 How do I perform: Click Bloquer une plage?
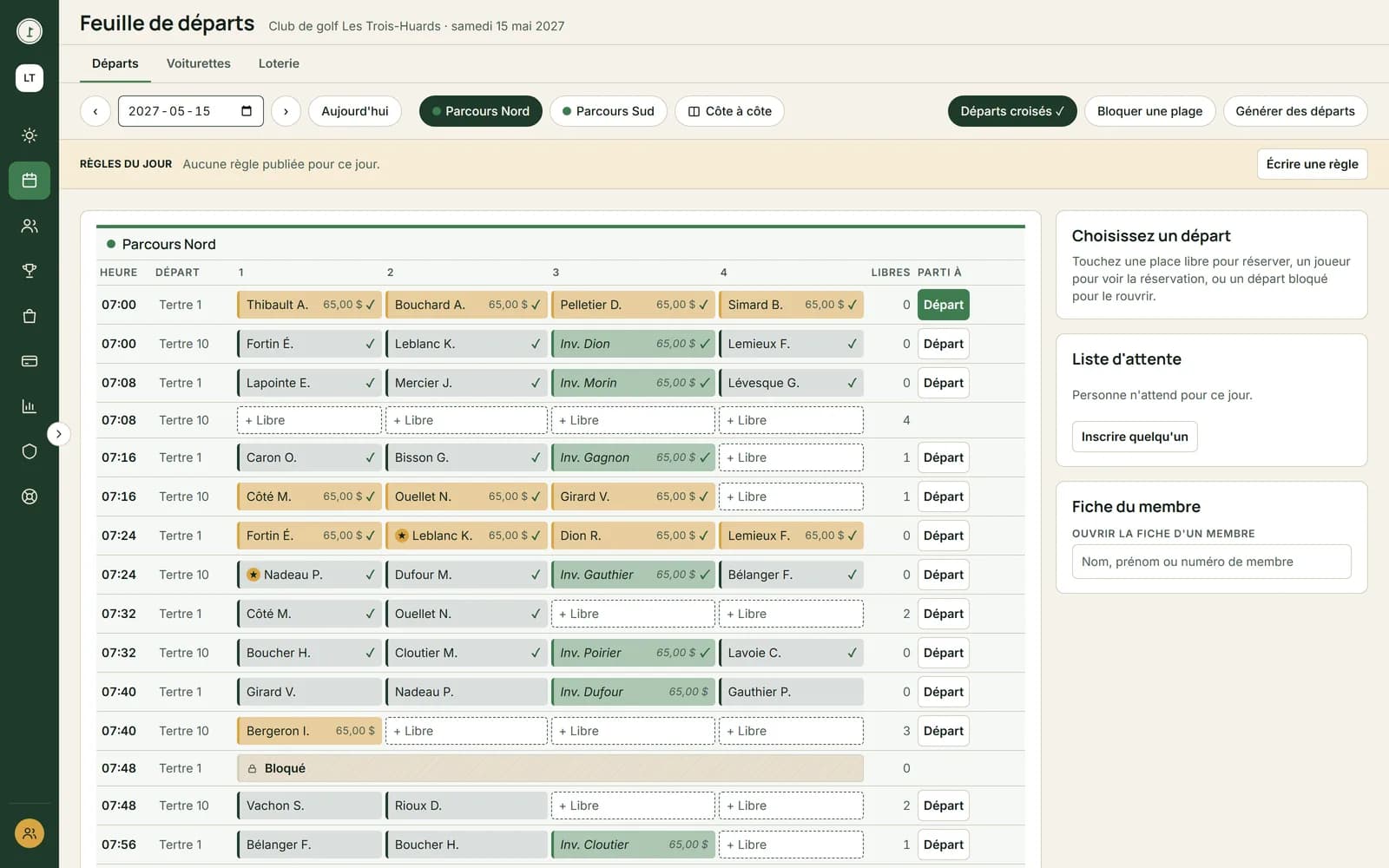click(1150, 111)
